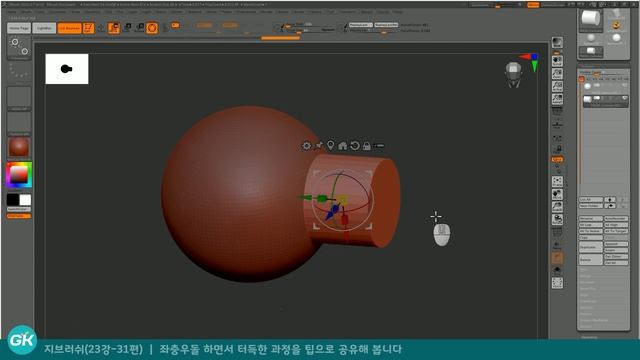Image resolution: width=640 pixels, height=360 pixels.
Task: Toggle the orange Edit mode button
Action: (88, 28)
